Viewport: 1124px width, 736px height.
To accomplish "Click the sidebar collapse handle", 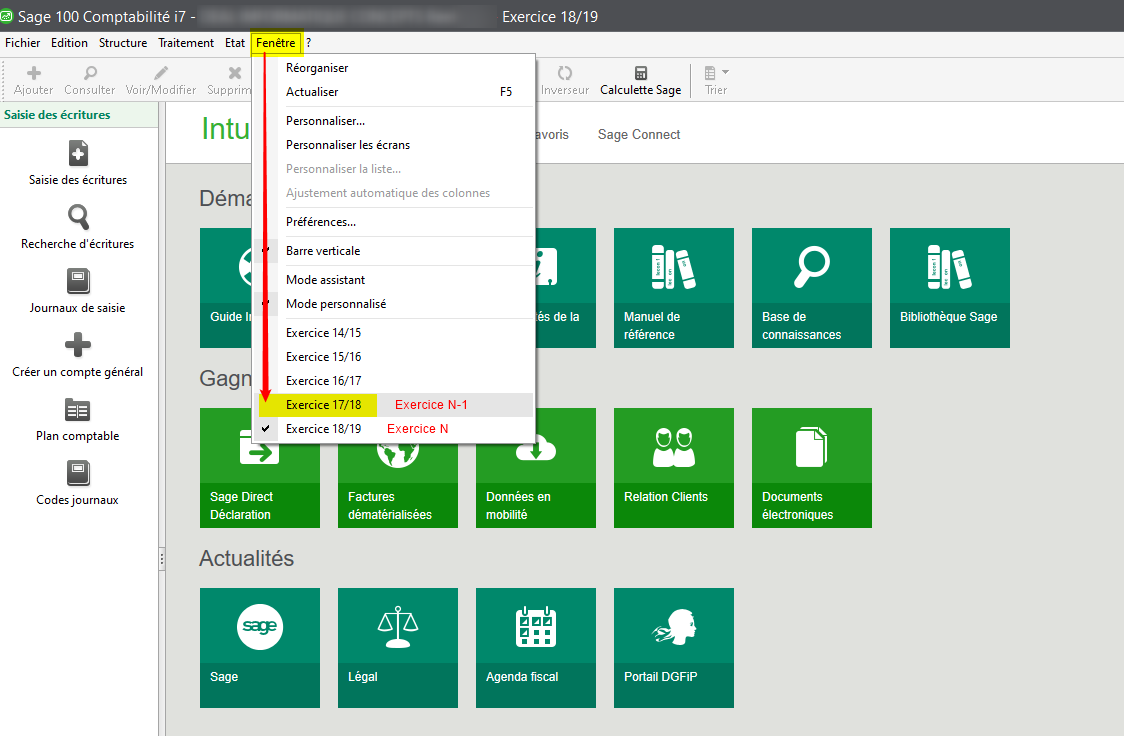I will [162, 561].
